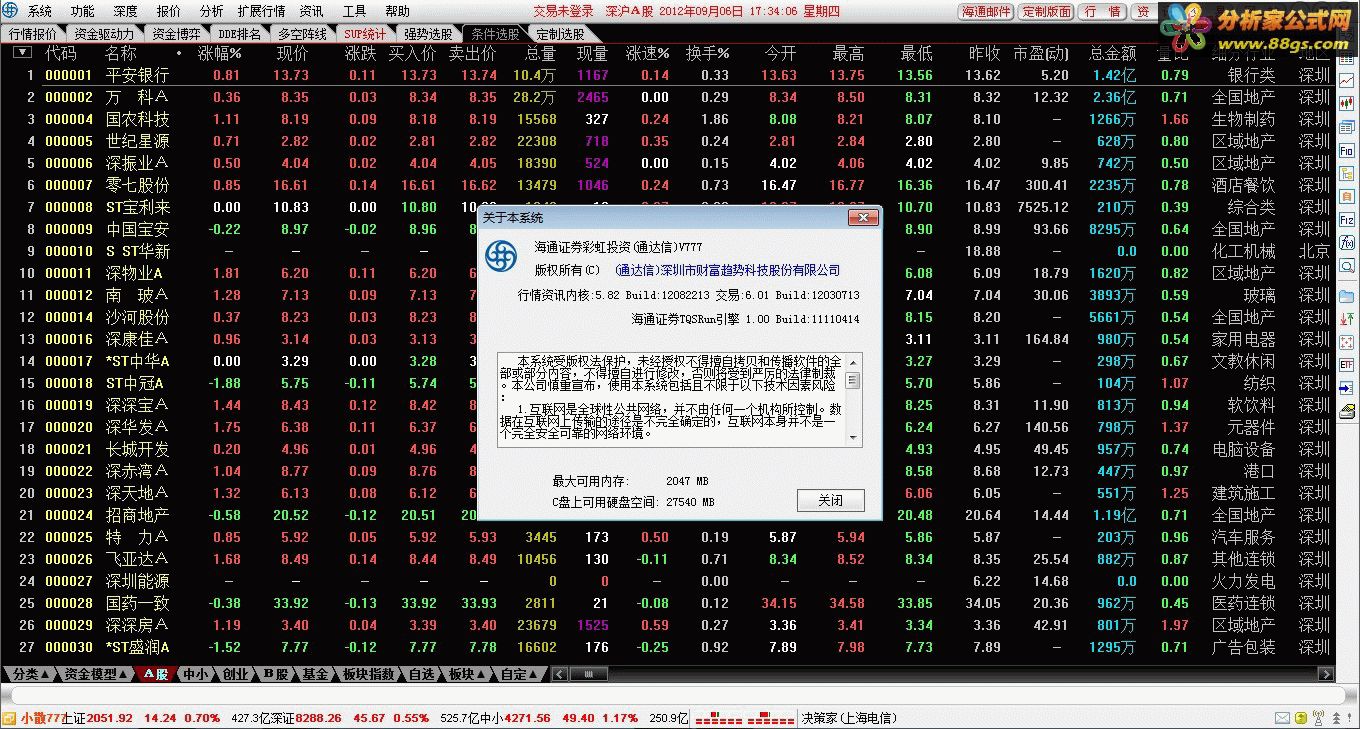Click the license text scroll-up arrow

click(853, 360)
